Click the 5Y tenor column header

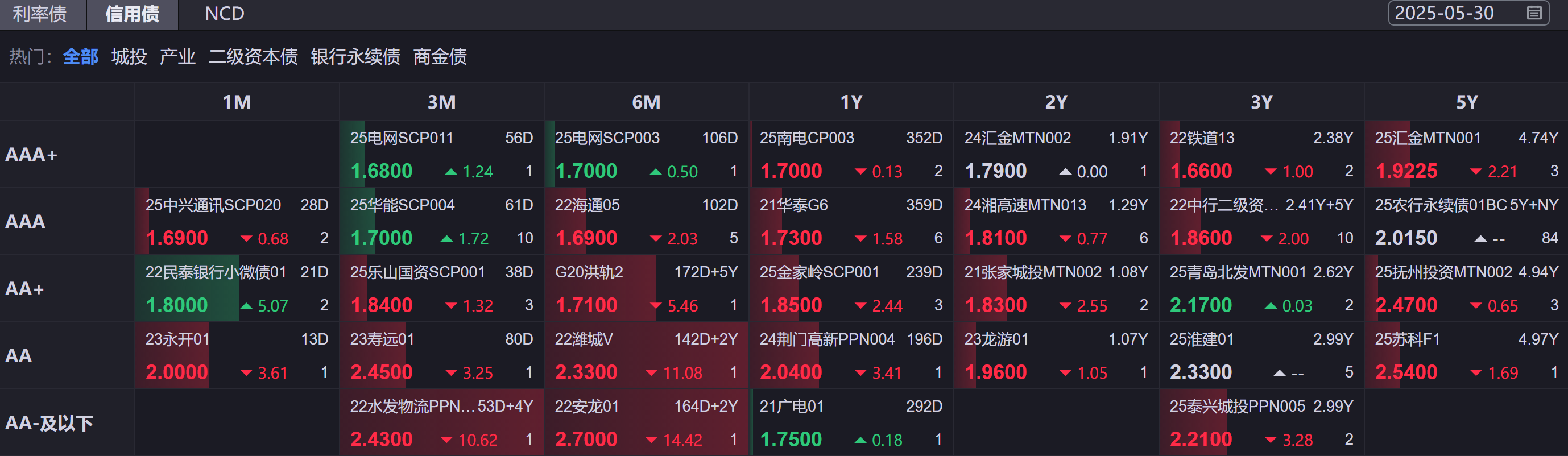tap(1466, 102)
